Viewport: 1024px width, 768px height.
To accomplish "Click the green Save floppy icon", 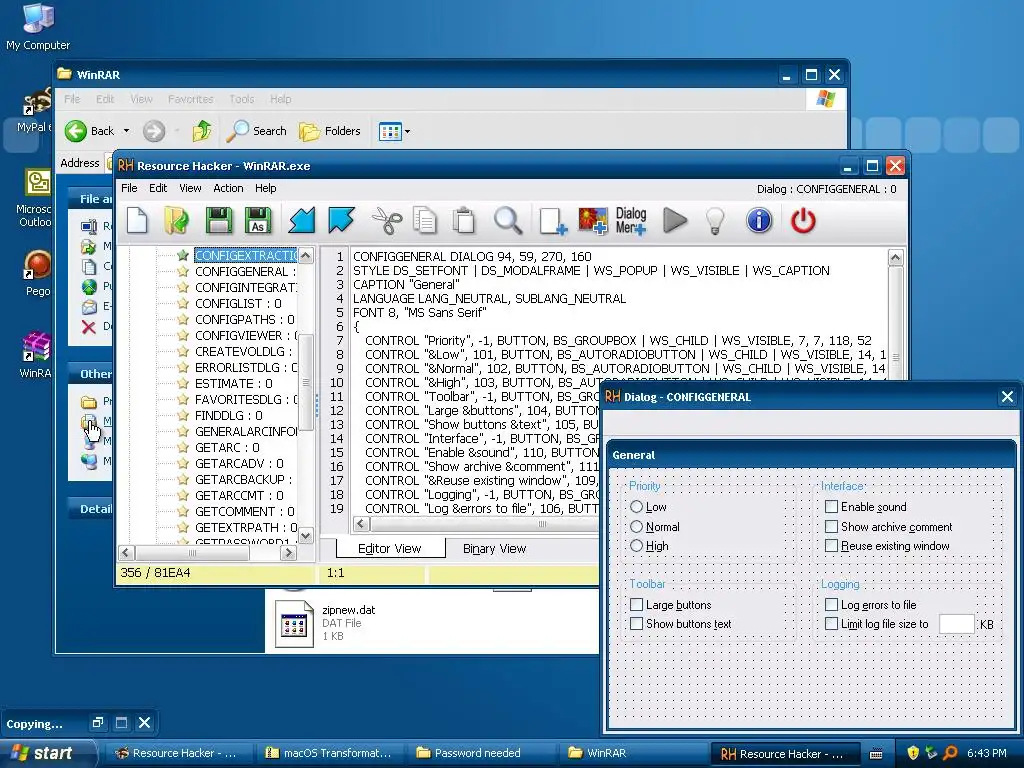I will [219, 220].
